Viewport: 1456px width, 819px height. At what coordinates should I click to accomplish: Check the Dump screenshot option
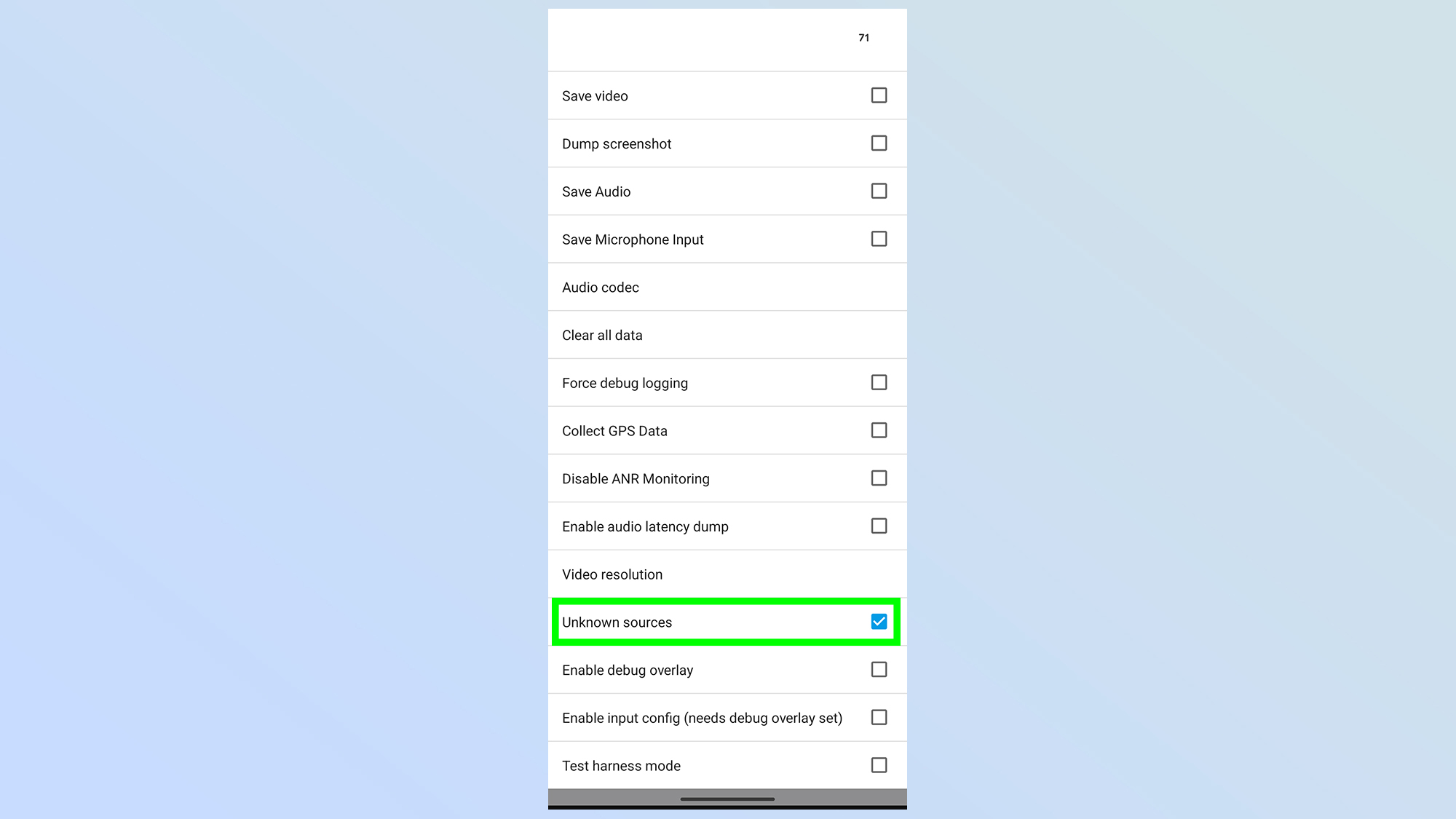click(879, 143)
